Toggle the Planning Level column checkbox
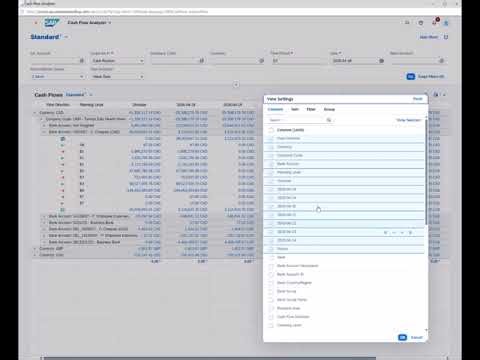The width and height of the screenshot is (480, 360). pyautogui.click(x=271, y=172)
